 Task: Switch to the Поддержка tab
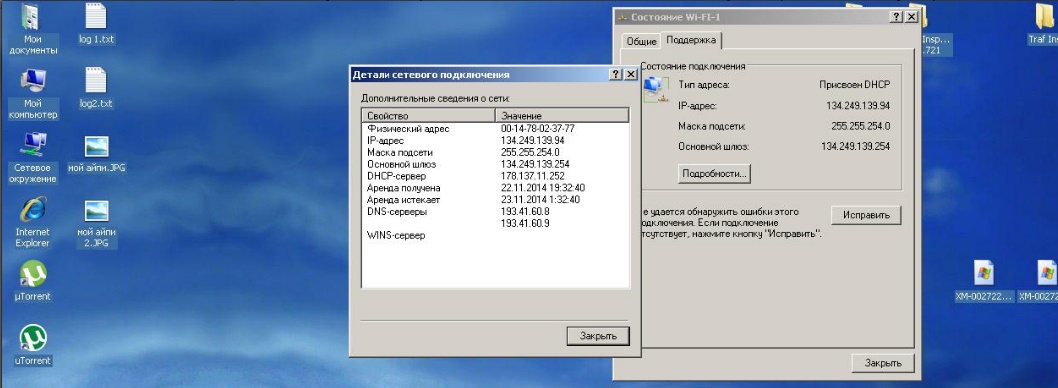point(691,40)
